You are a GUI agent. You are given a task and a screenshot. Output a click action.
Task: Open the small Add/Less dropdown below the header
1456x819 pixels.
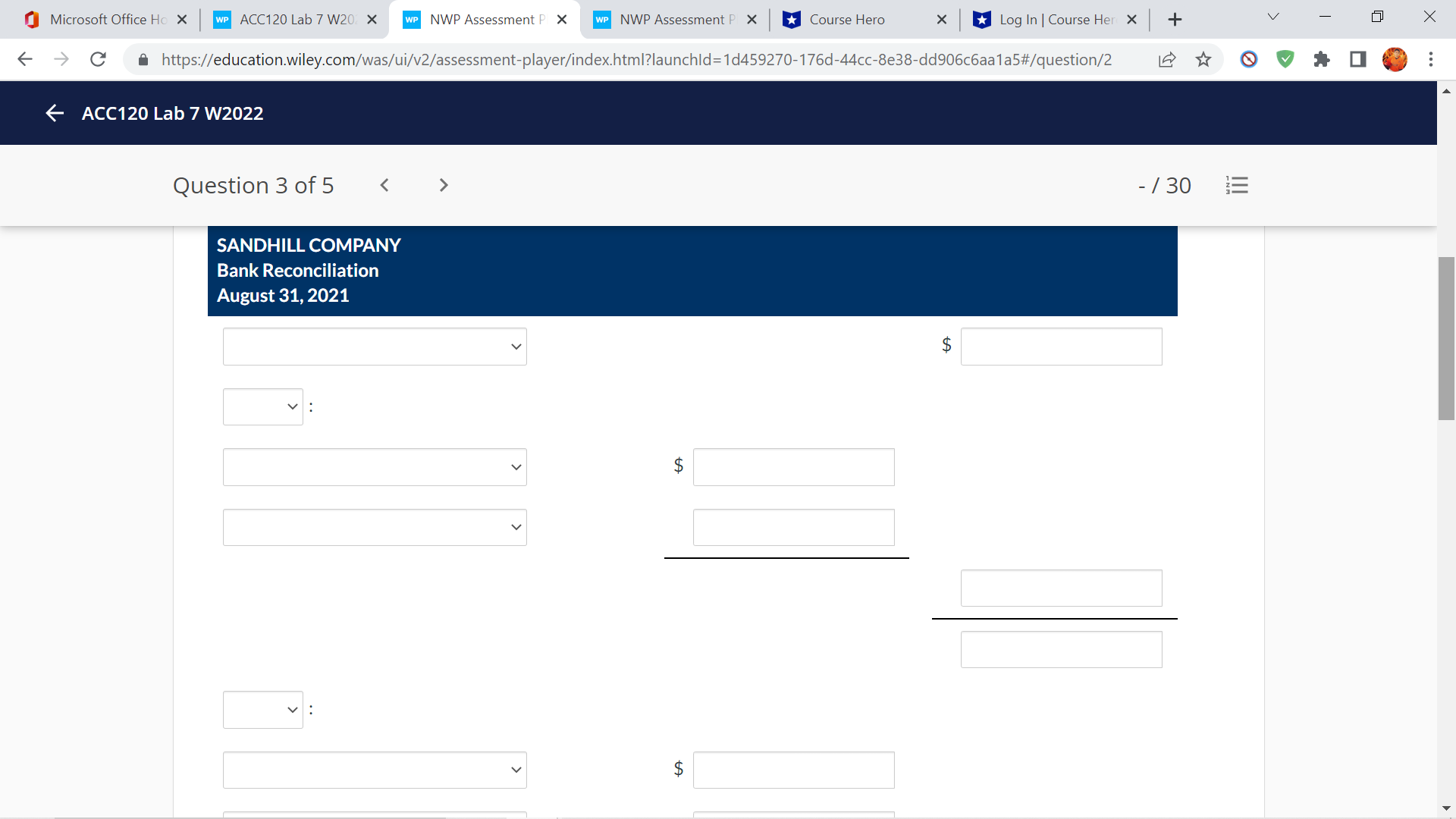point(262,406)
